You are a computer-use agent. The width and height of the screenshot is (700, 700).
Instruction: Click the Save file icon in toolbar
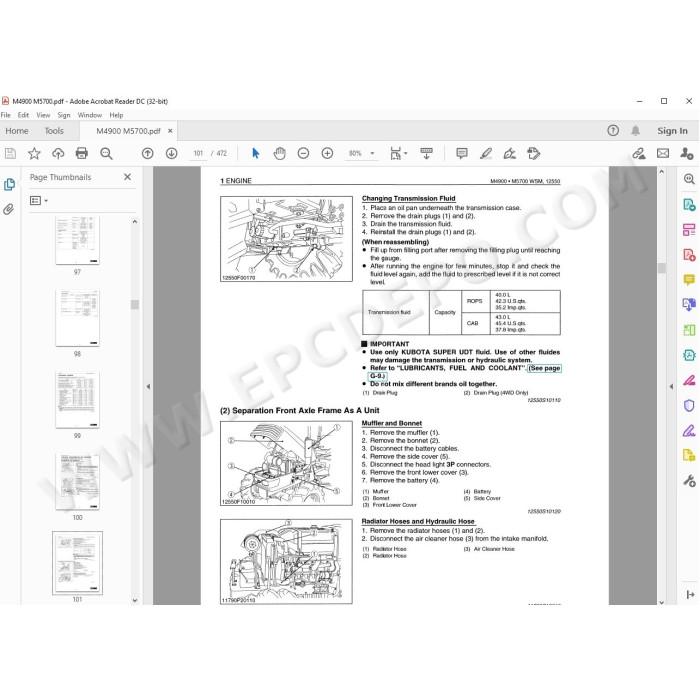[10, 154]
